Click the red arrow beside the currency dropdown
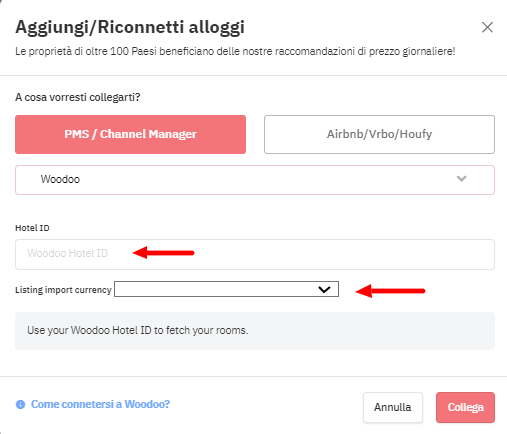The height and width of the screenshot is (434, 507). [x=390, y=291]
